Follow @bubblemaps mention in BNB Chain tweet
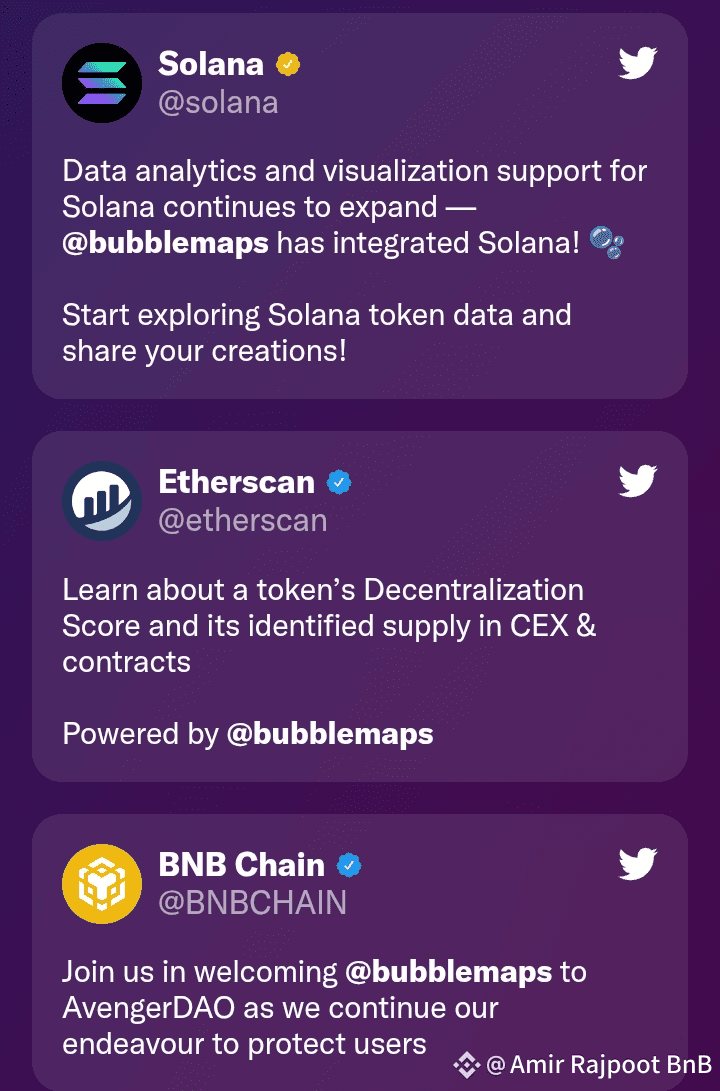This screenshot has width=720, height=1091. coord(449,972)
